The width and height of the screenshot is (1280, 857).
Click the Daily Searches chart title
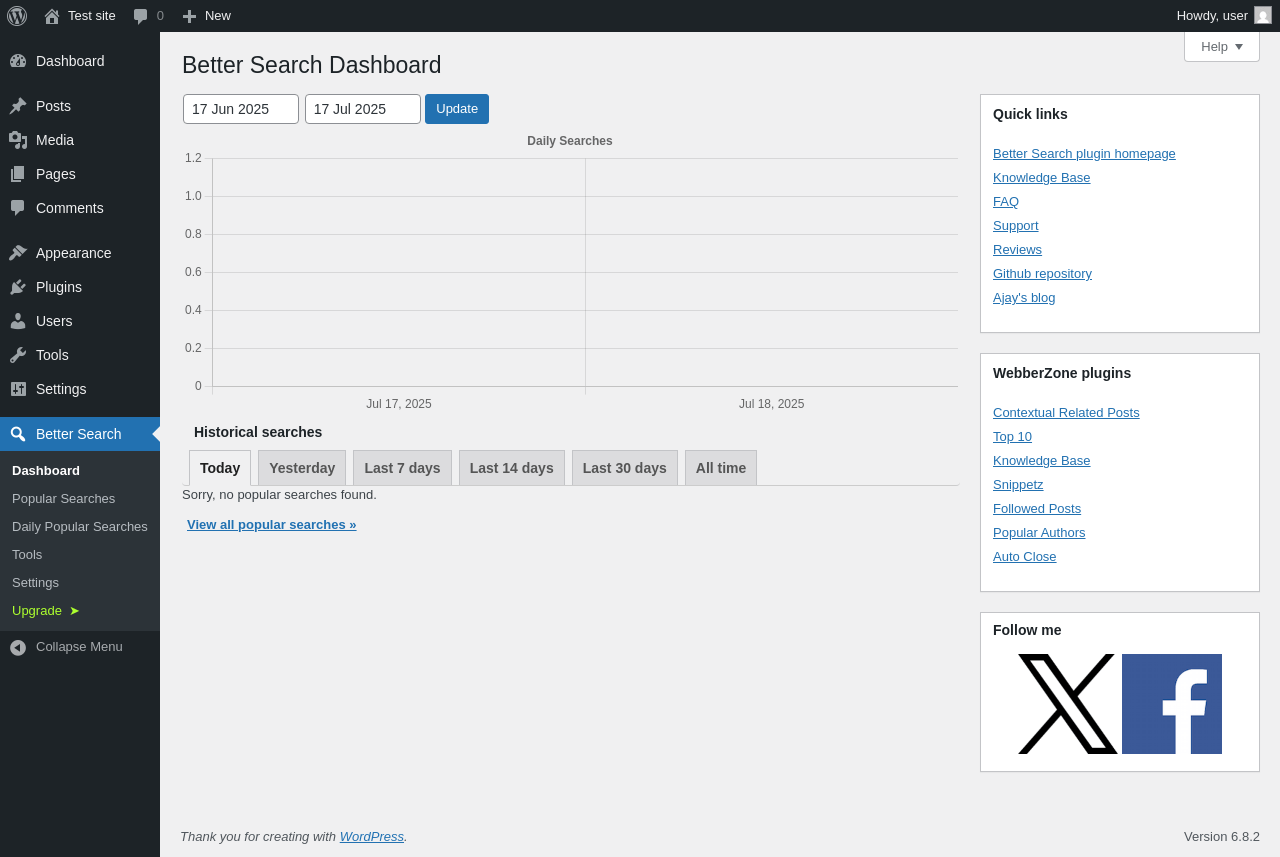[570, 141]
